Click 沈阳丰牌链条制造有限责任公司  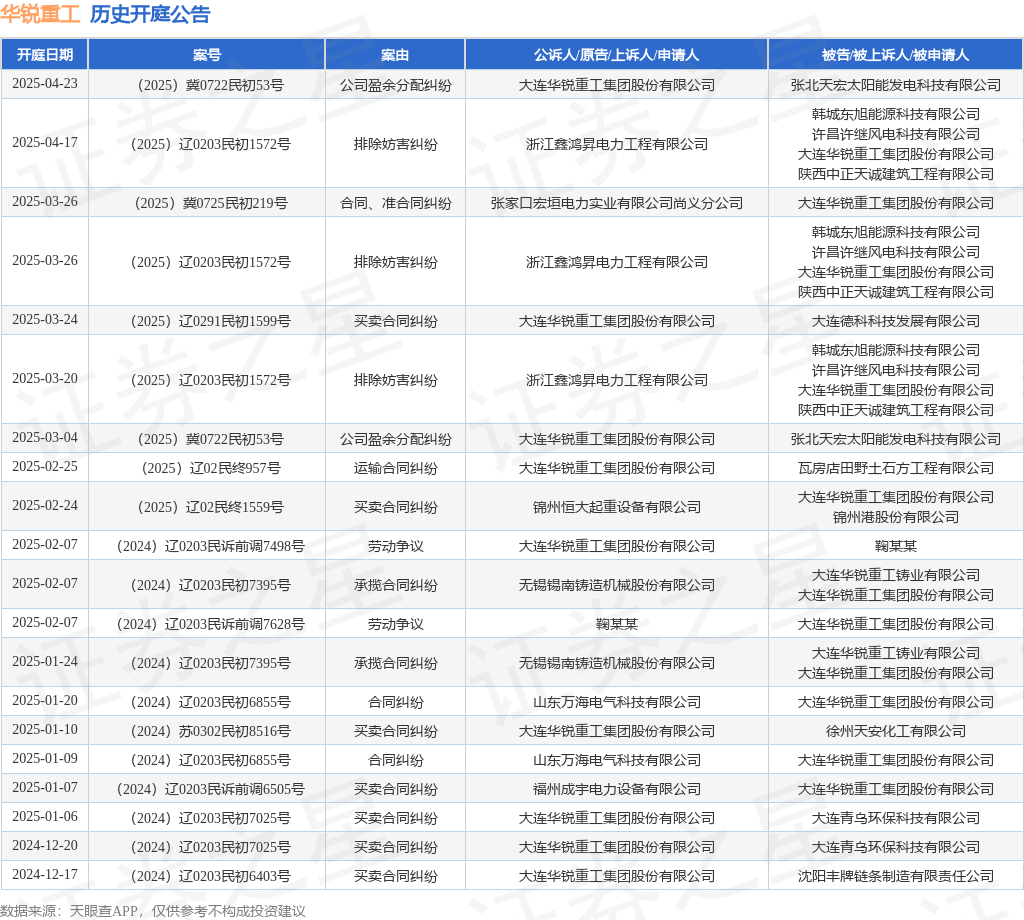coord(895,876)
